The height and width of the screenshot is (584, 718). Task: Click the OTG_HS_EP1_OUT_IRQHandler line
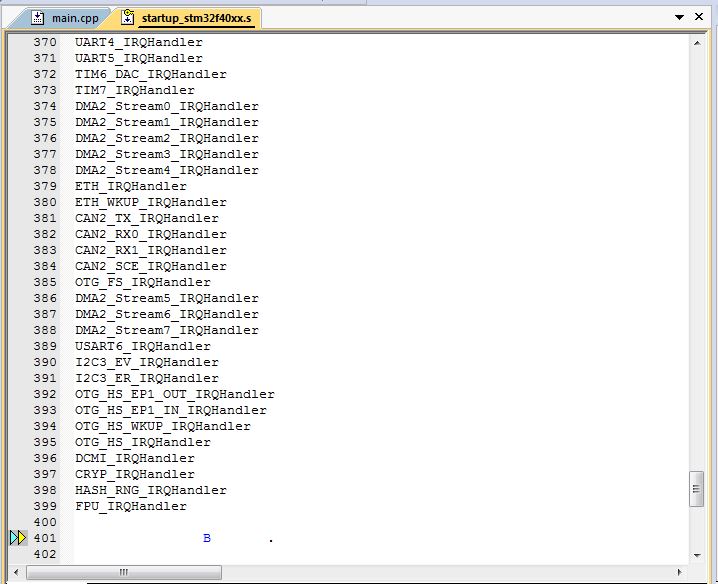click(175, 394)
